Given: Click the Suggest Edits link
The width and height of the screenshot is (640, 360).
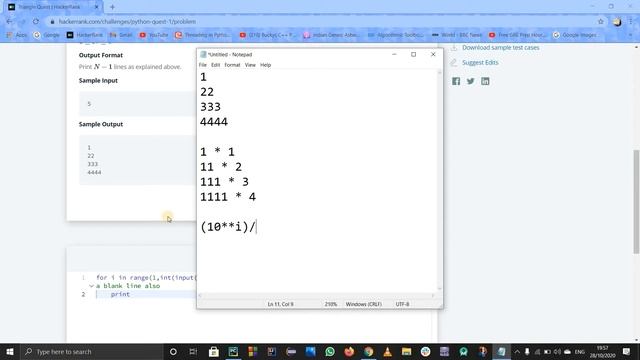Looking at the screenshot, I should click(480, 62).
